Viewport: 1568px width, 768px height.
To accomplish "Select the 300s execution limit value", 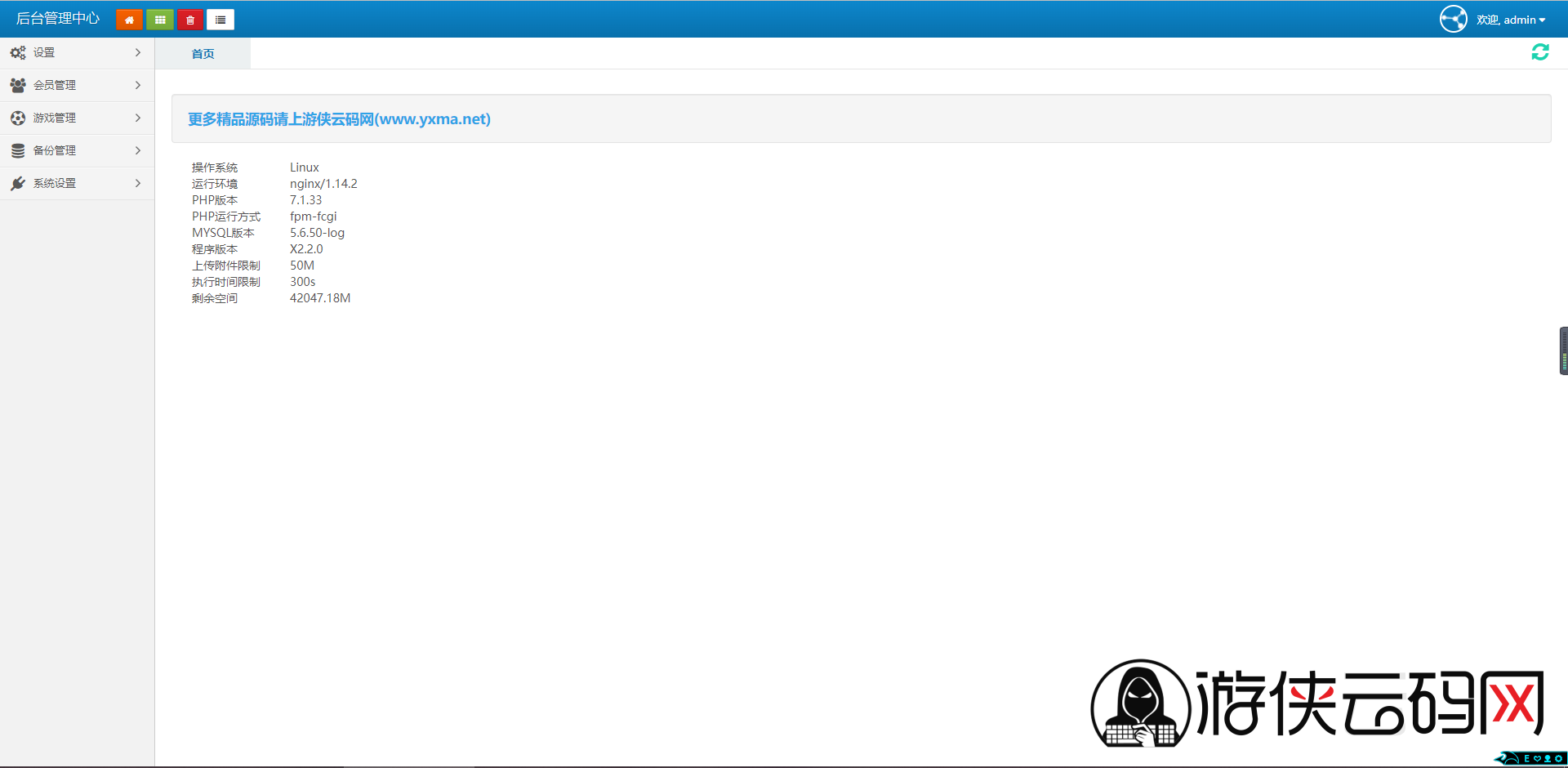I will [302, 282].
